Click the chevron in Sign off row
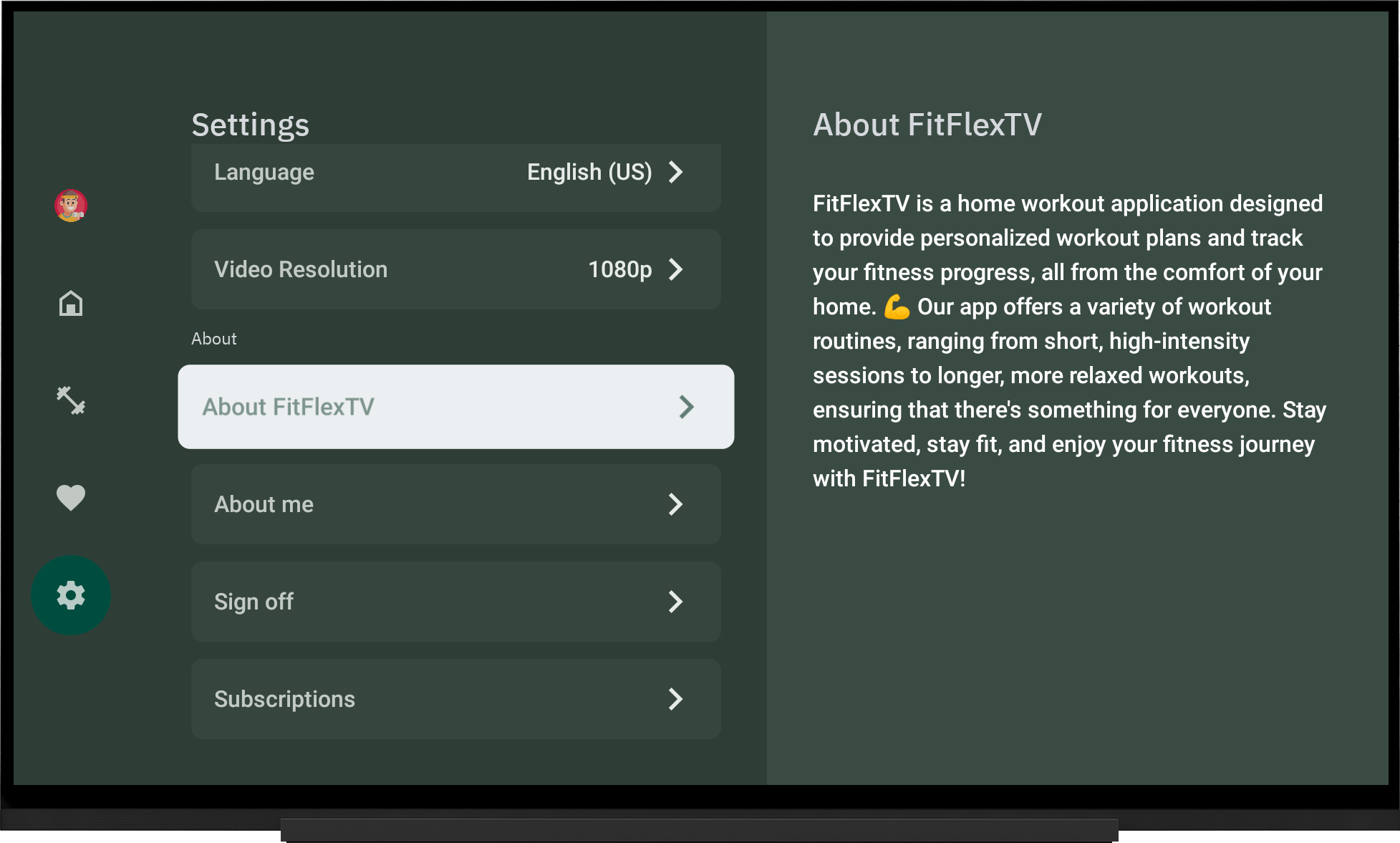This screenshot has width=1400, height=843. click(x=675, y=602)
